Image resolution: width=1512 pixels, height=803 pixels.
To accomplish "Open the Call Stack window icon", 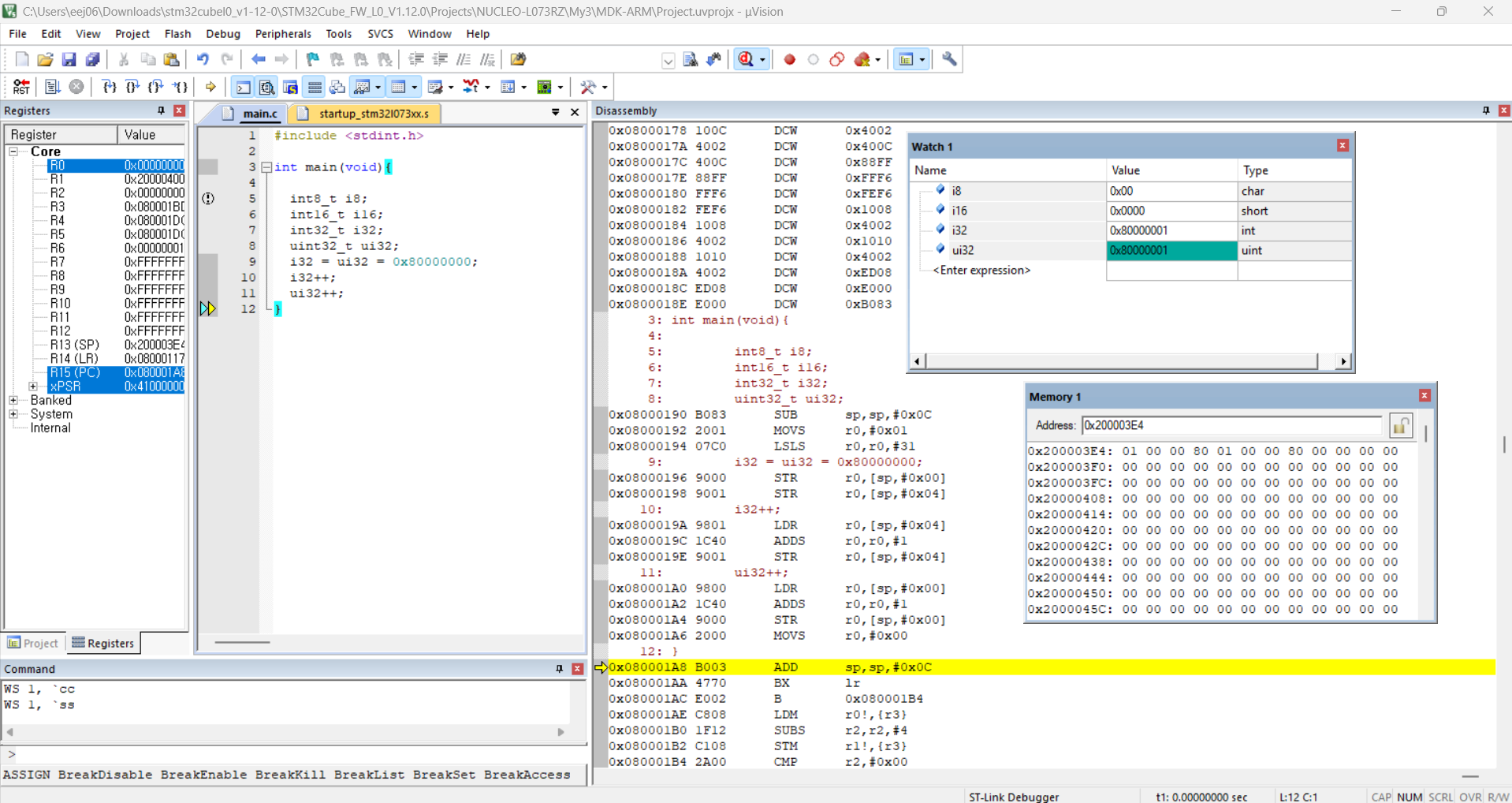I will [337, 87].
